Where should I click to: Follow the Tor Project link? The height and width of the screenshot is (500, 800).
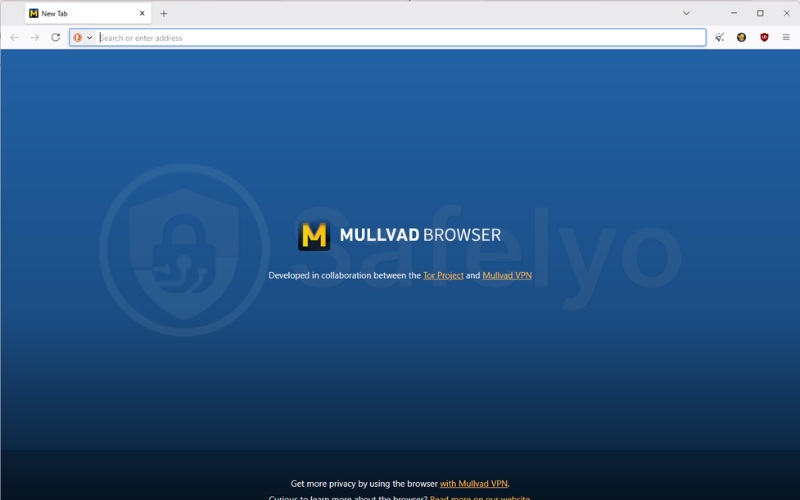click(x=443, y=276)
